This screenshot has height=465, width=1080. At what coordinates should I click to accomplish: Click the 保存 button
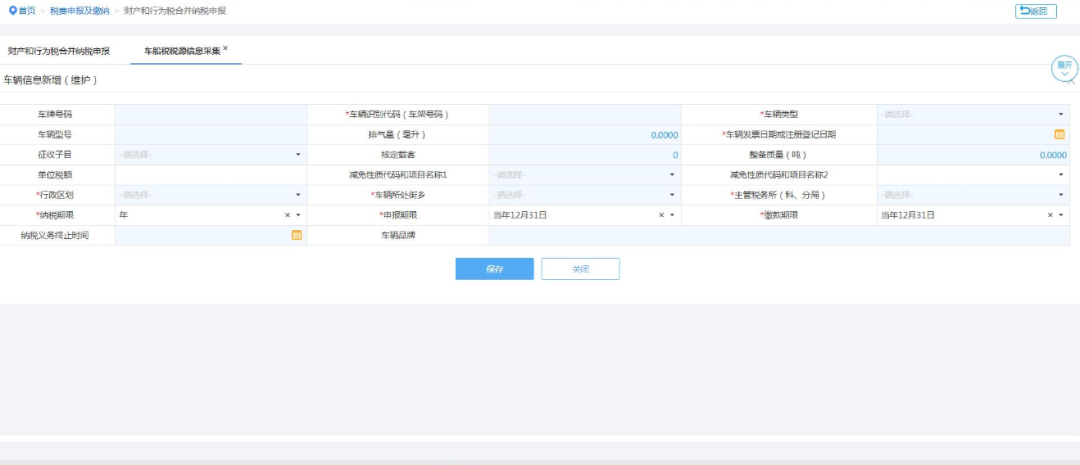(494, 269)
